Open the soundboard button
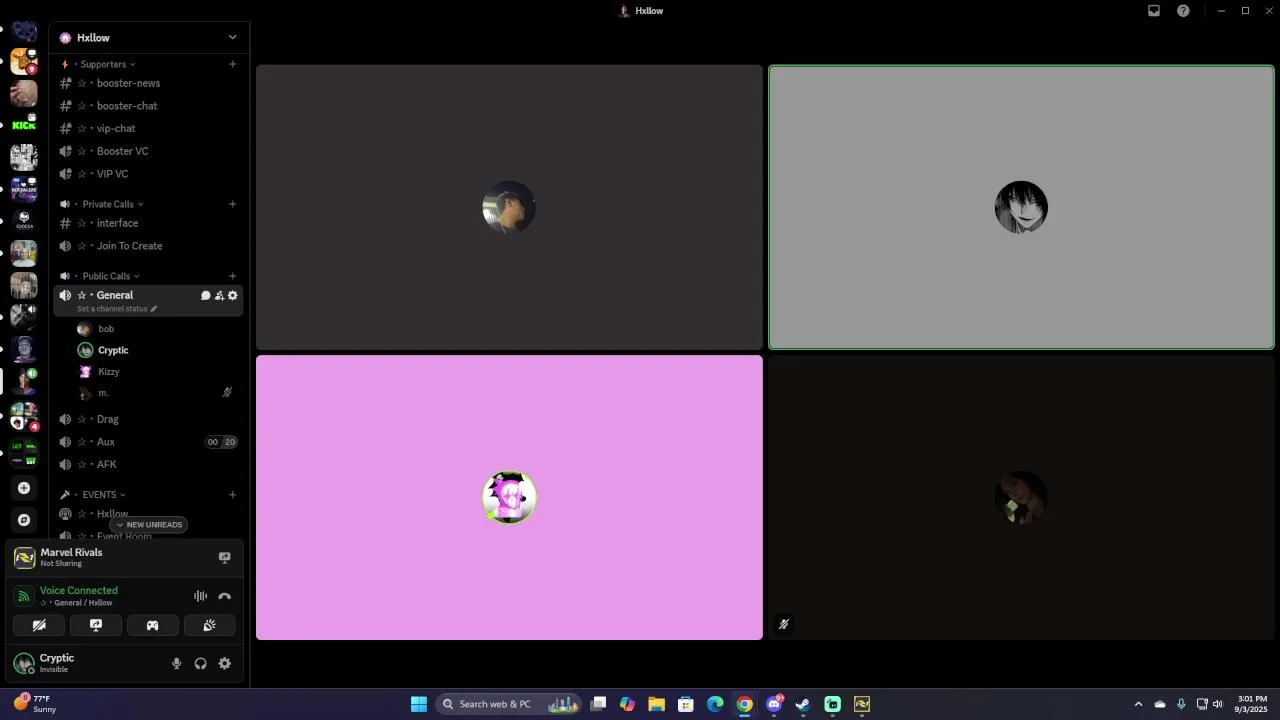This screenshot has height=720, width=1280. (x=209, y=625)
